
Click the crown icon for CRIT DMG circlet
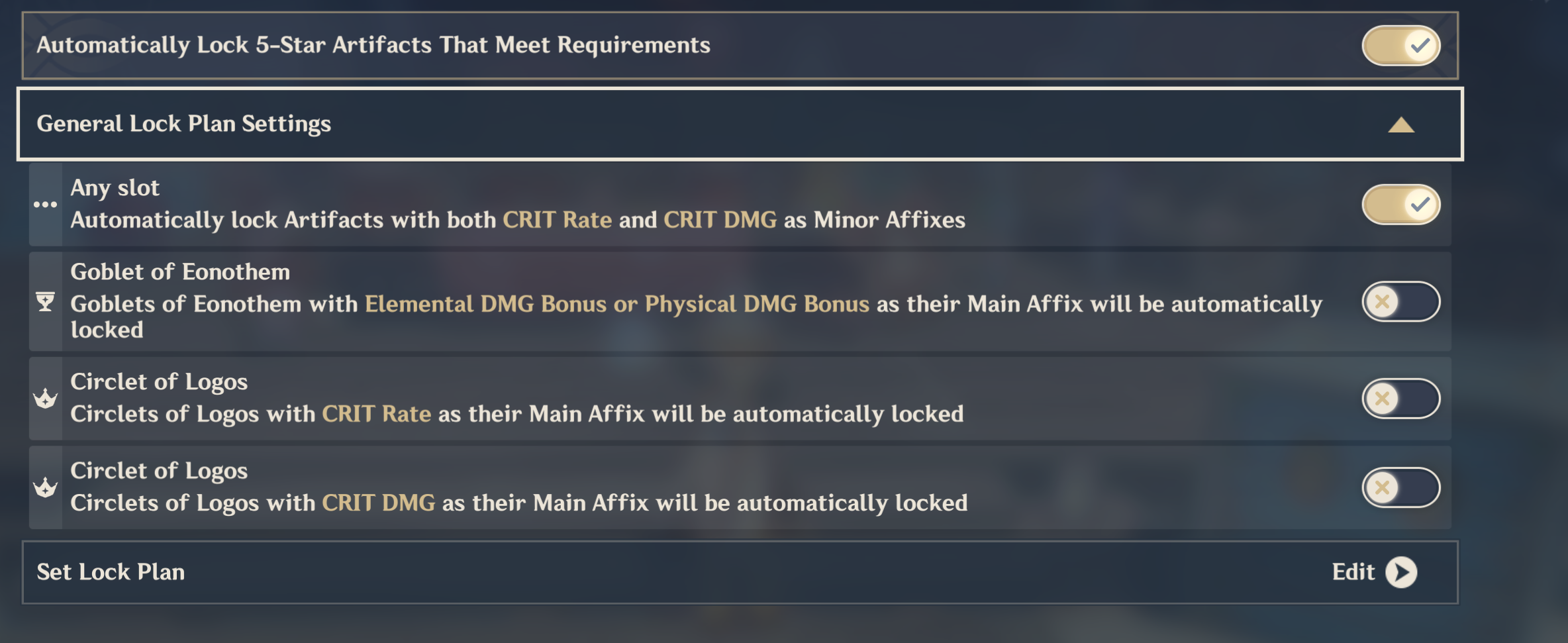point(45,488)
